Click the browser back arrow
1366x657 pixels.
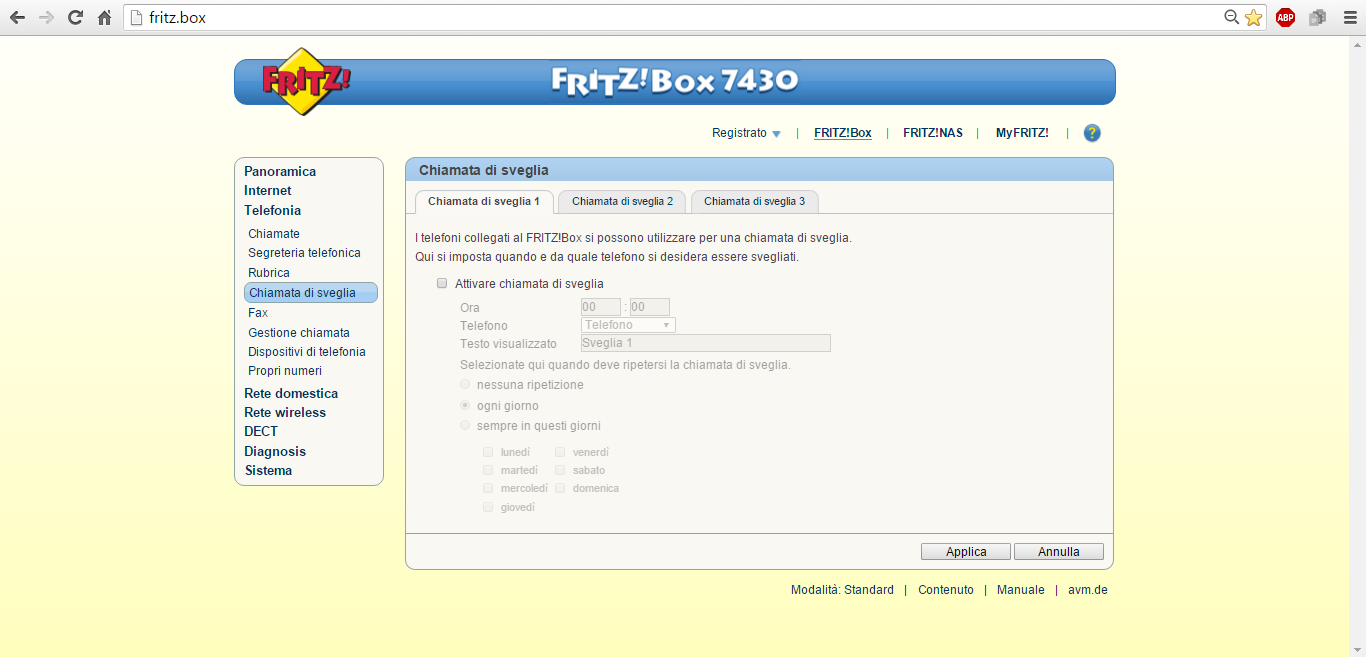[17, 17]
